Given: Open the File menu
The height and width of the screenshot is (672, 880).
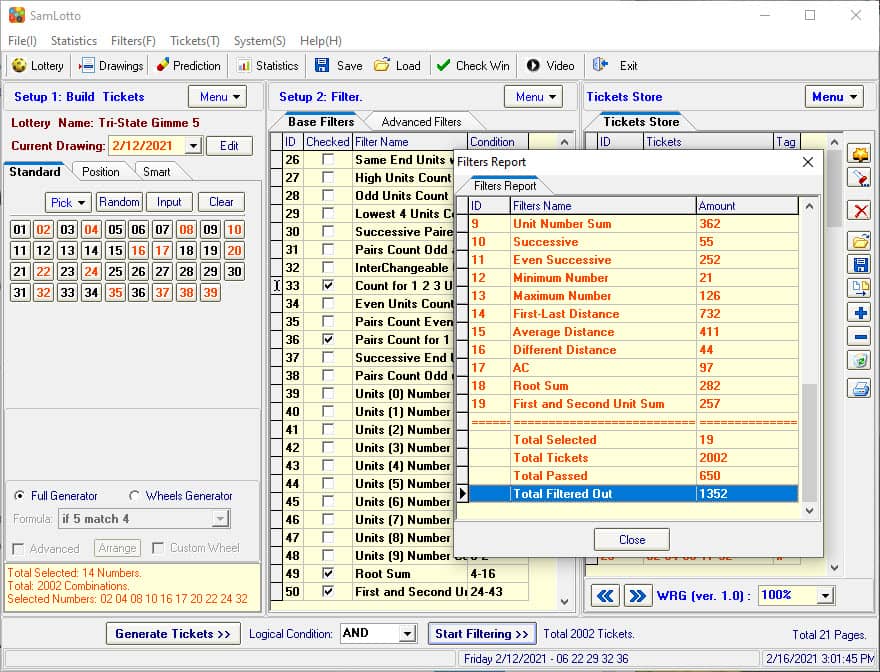Looking at the screenshot, I should click(x=22, y=41).
